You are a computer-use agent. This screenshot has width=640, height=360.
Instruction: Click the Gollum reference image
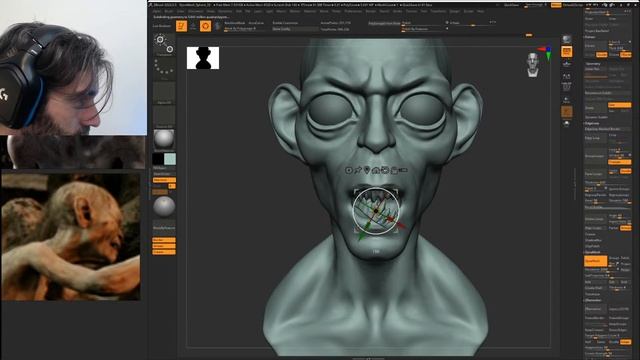click(x=71, y=237)
